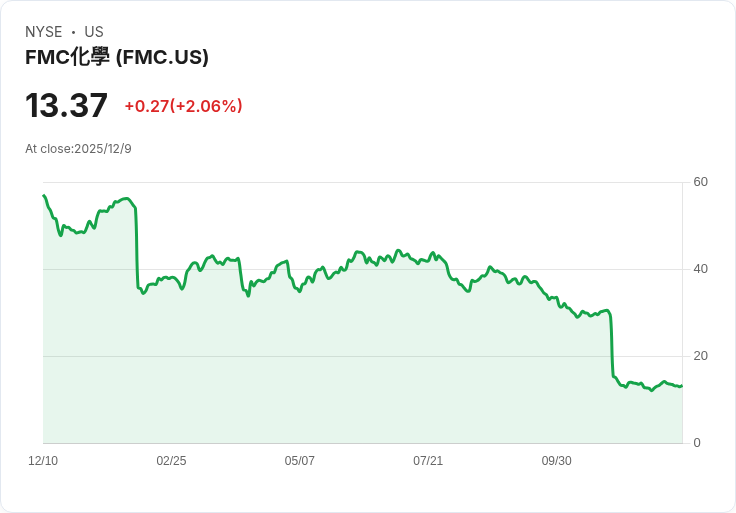
Task: Select the 02/25 x-axis date label
Action: pyautogui.click(x=171, y=461)
